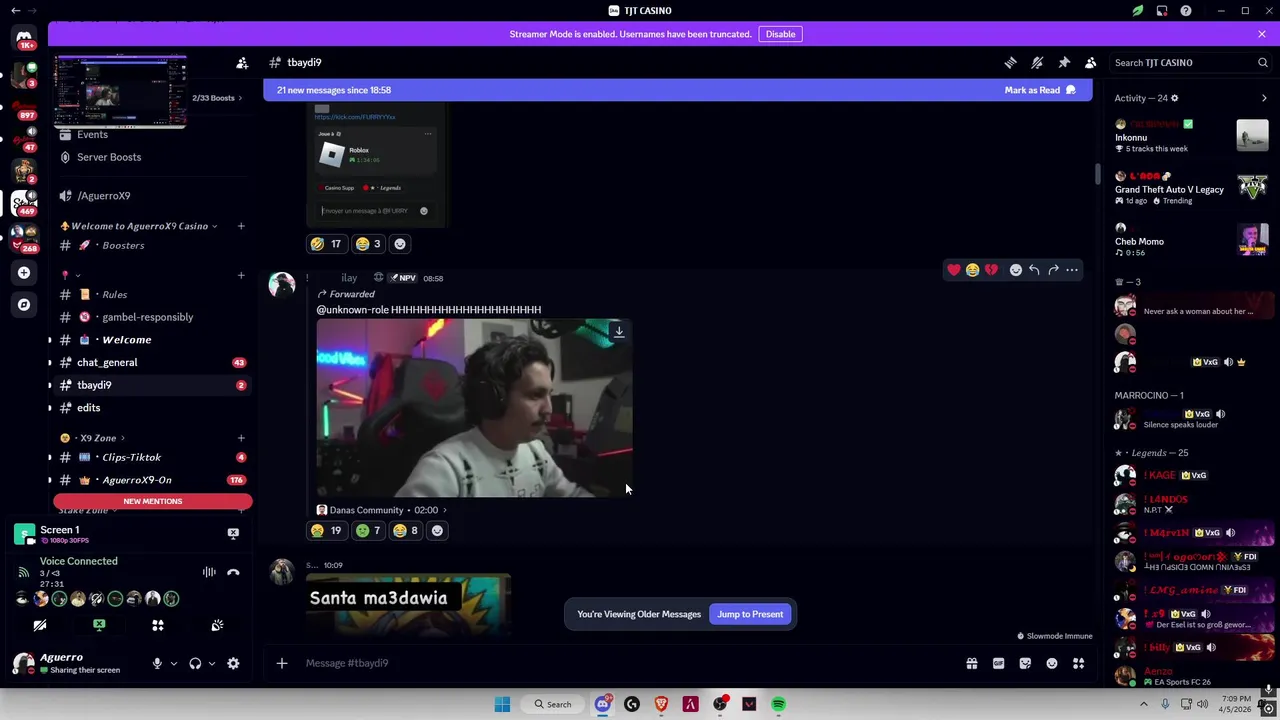Expand microphone input options arrow
The image size is (1280, 720).
tap(173, 663)
